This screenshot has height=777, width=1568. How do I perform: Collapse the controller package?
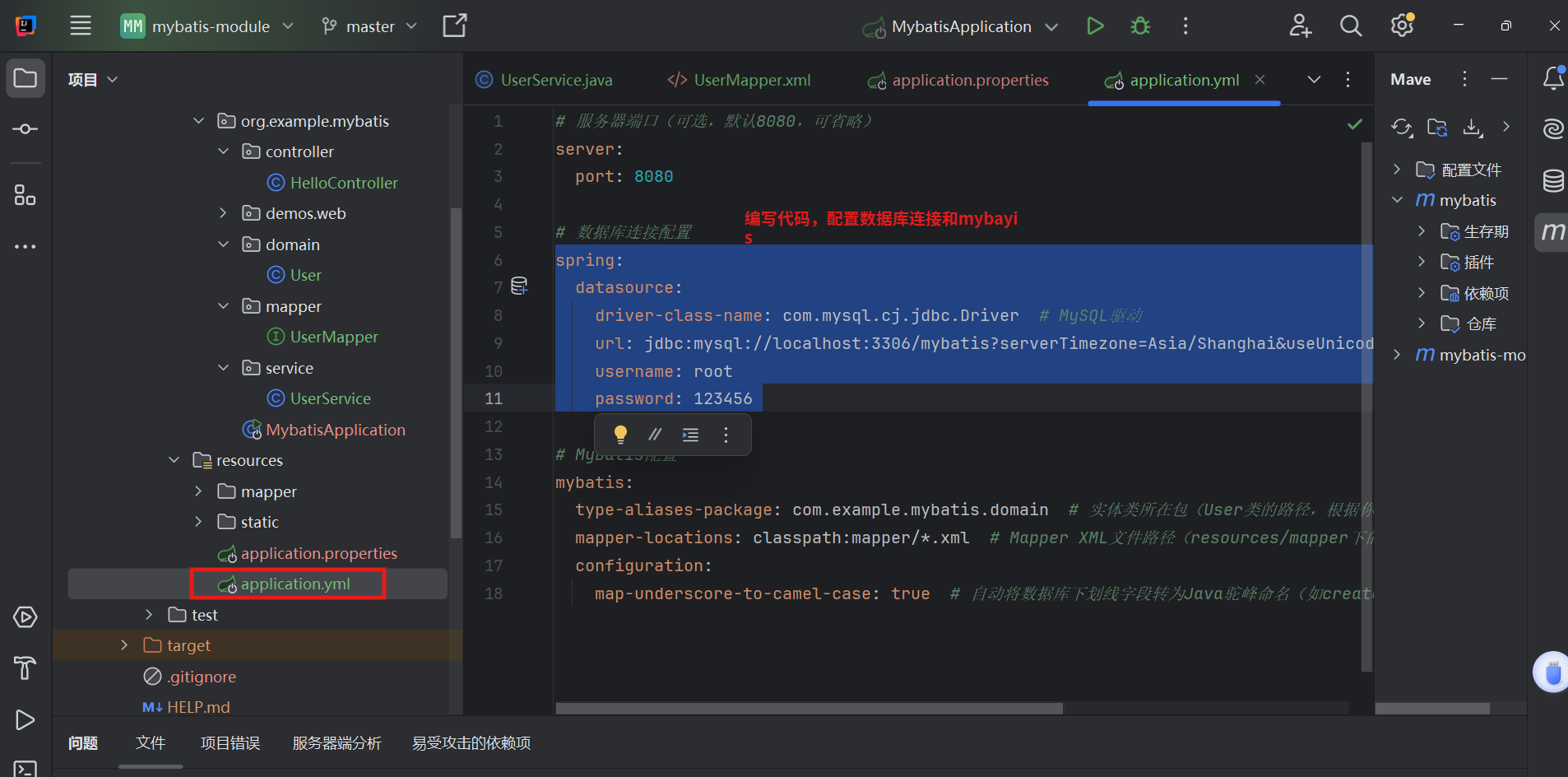(223, 151)
